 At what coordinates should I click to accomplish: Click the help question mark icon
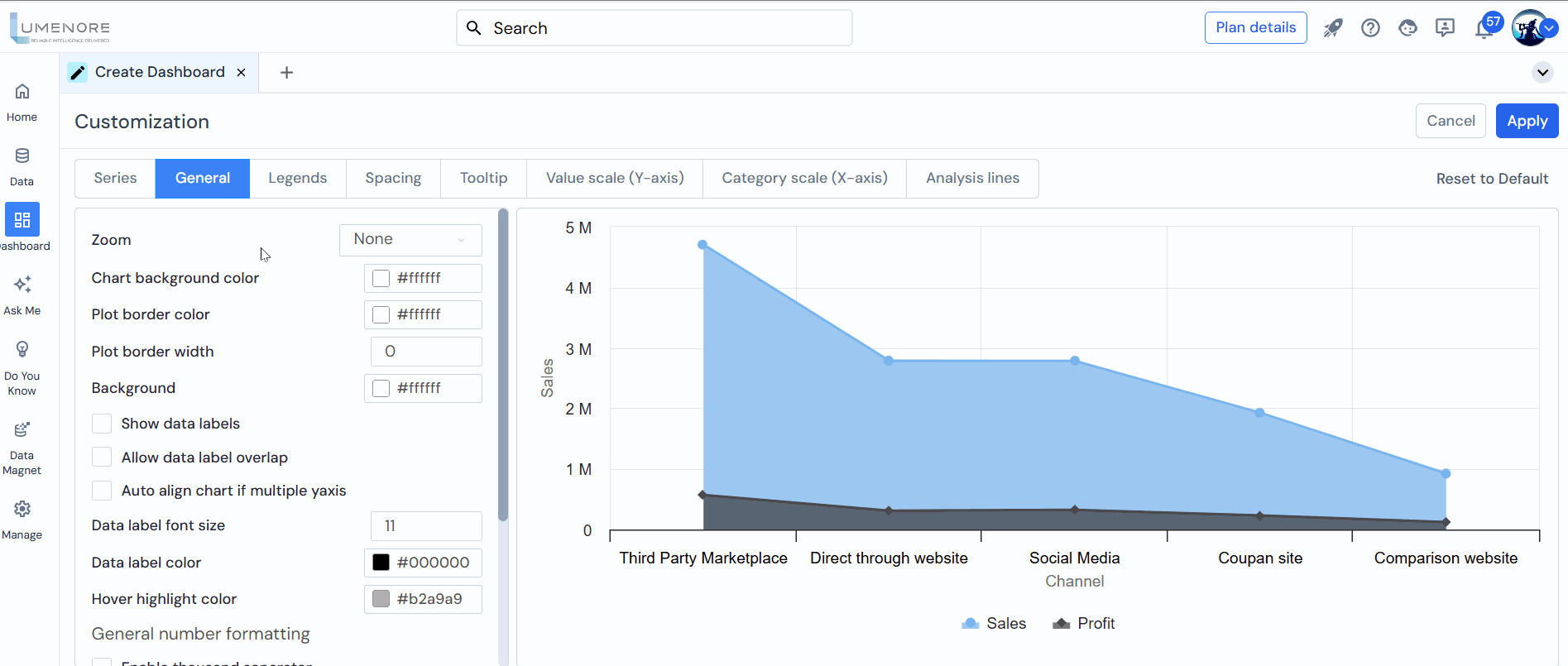click(x=1370, y=28)
